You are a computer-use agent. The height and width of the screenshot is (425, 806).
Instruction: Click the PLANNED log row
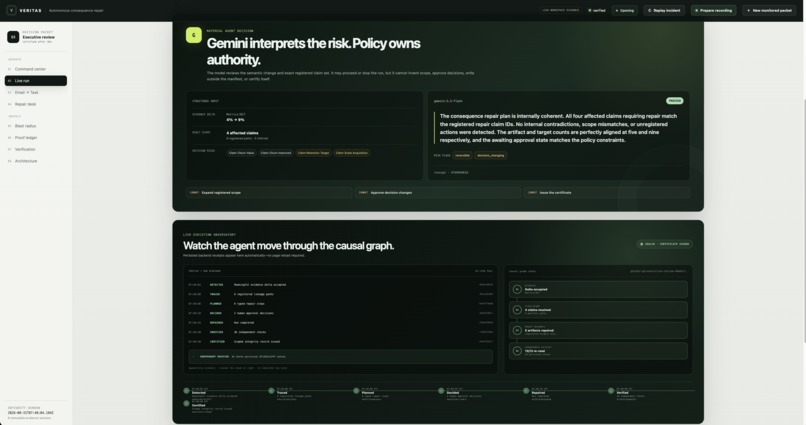point(340,304)
